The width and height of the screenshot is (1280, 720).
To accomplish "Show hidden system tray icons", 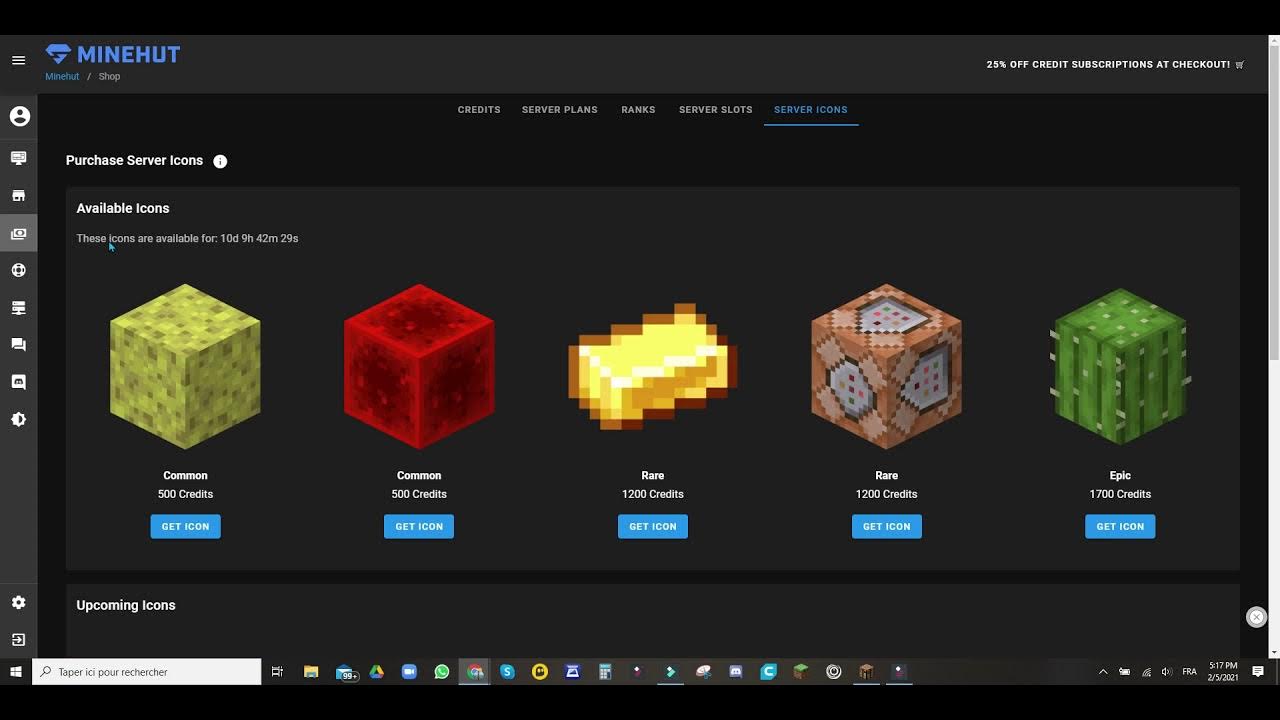I will pyautogui.click(x=1103, y=672).
